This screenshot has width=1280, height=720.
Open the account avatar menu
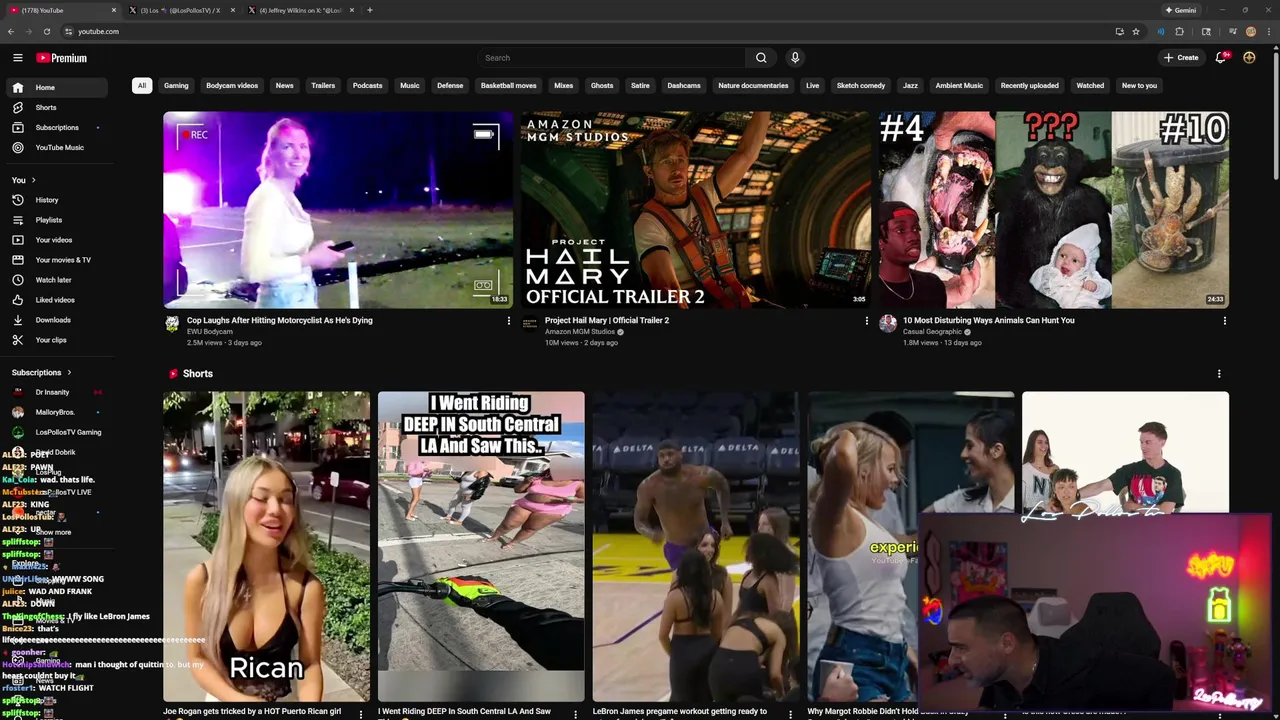tap(1249, 58)
